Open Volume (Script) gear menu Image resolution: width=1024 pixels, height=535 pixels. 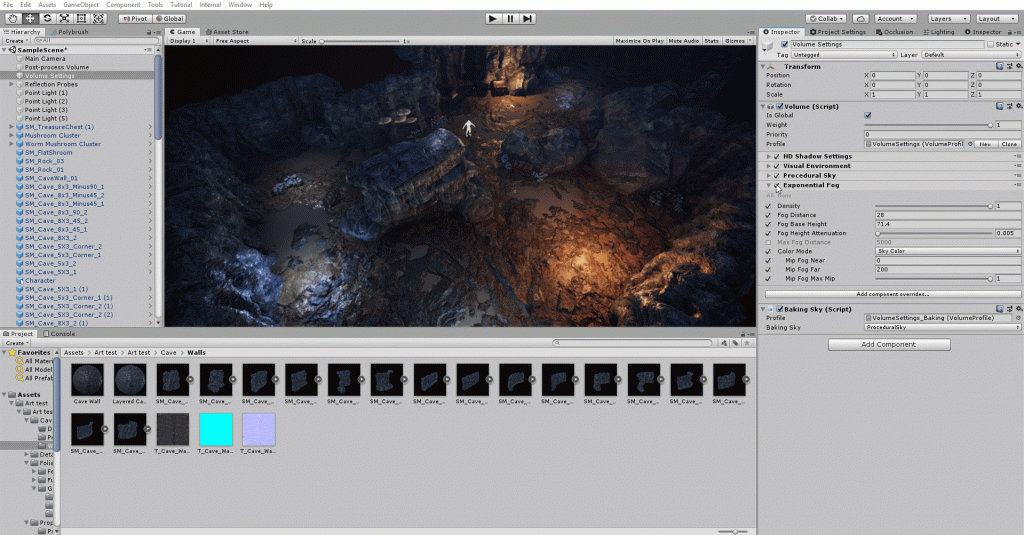tap(1018, 106)
